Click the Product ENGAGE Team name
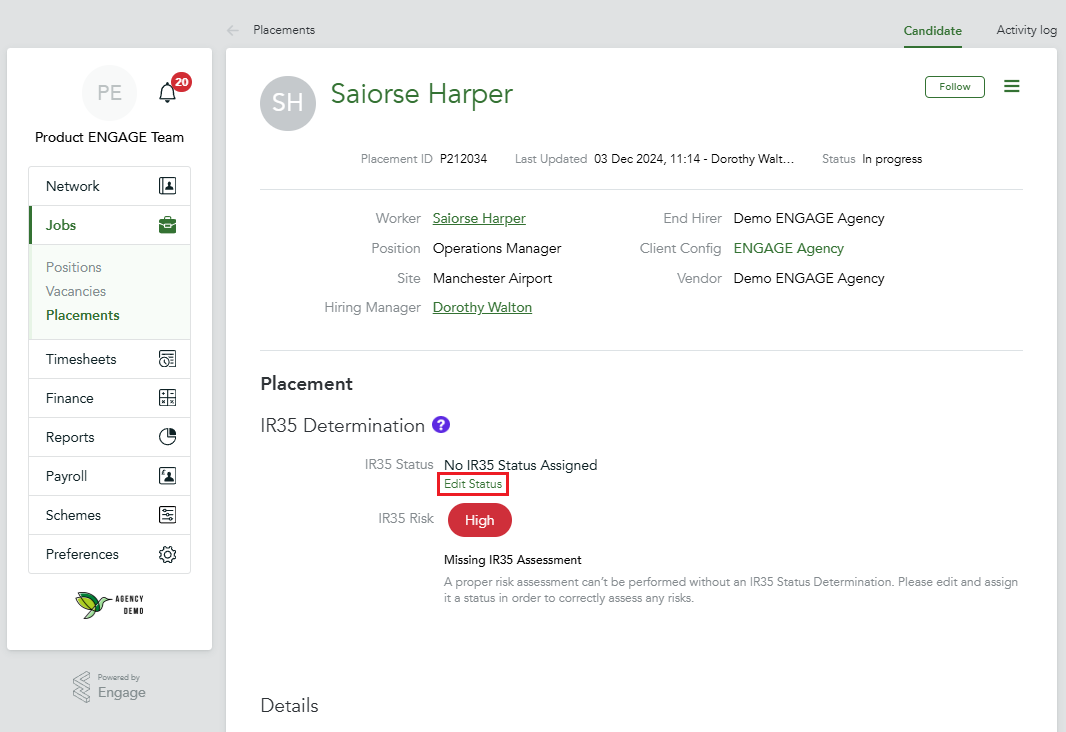1066x732 pixels. pos(109,137)
